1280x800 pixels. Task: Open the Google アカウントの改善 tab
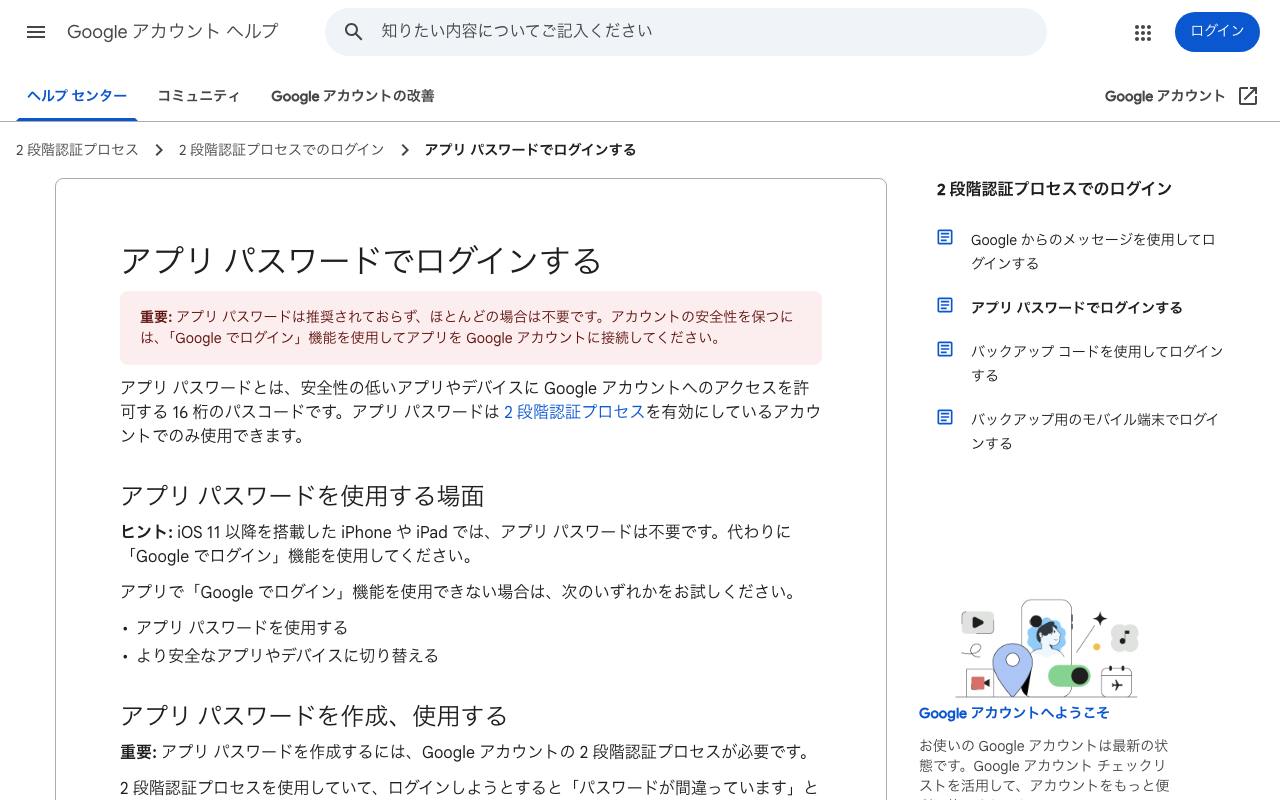pyautogui.click(x=352, y=96)
